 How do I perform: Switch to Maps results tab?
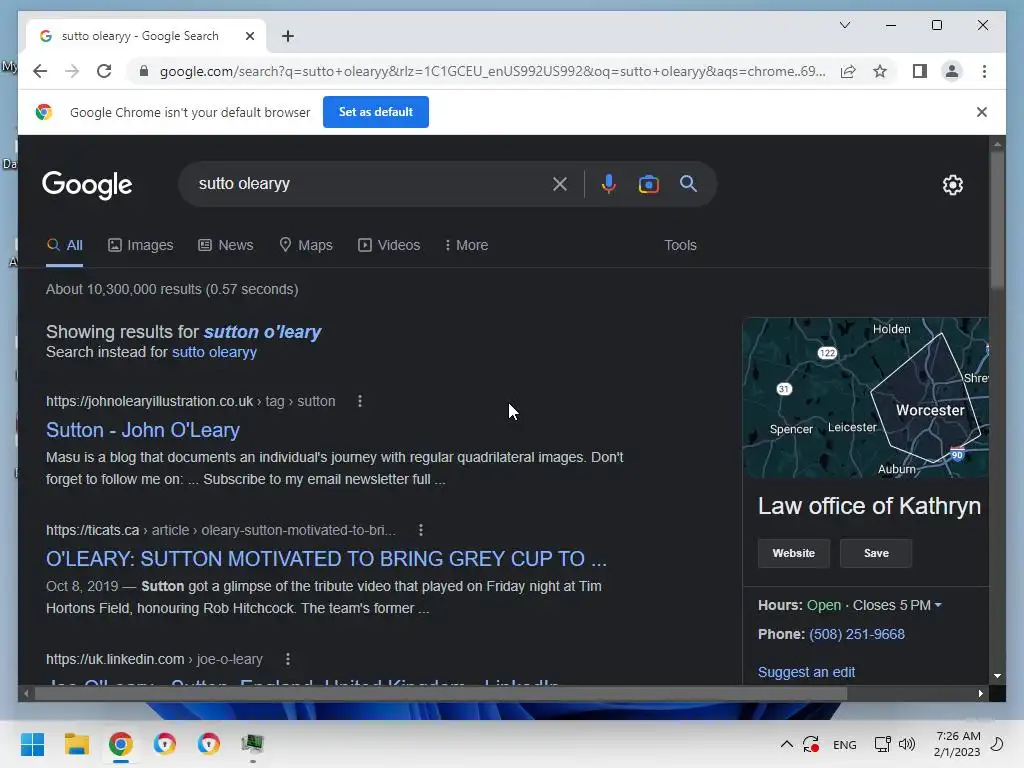pyautogui.click(x=306, y=246)
